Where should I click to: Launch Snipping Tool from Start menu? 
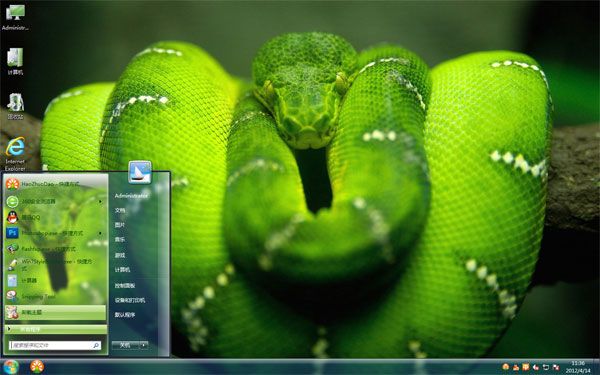(x=56, y=296)
